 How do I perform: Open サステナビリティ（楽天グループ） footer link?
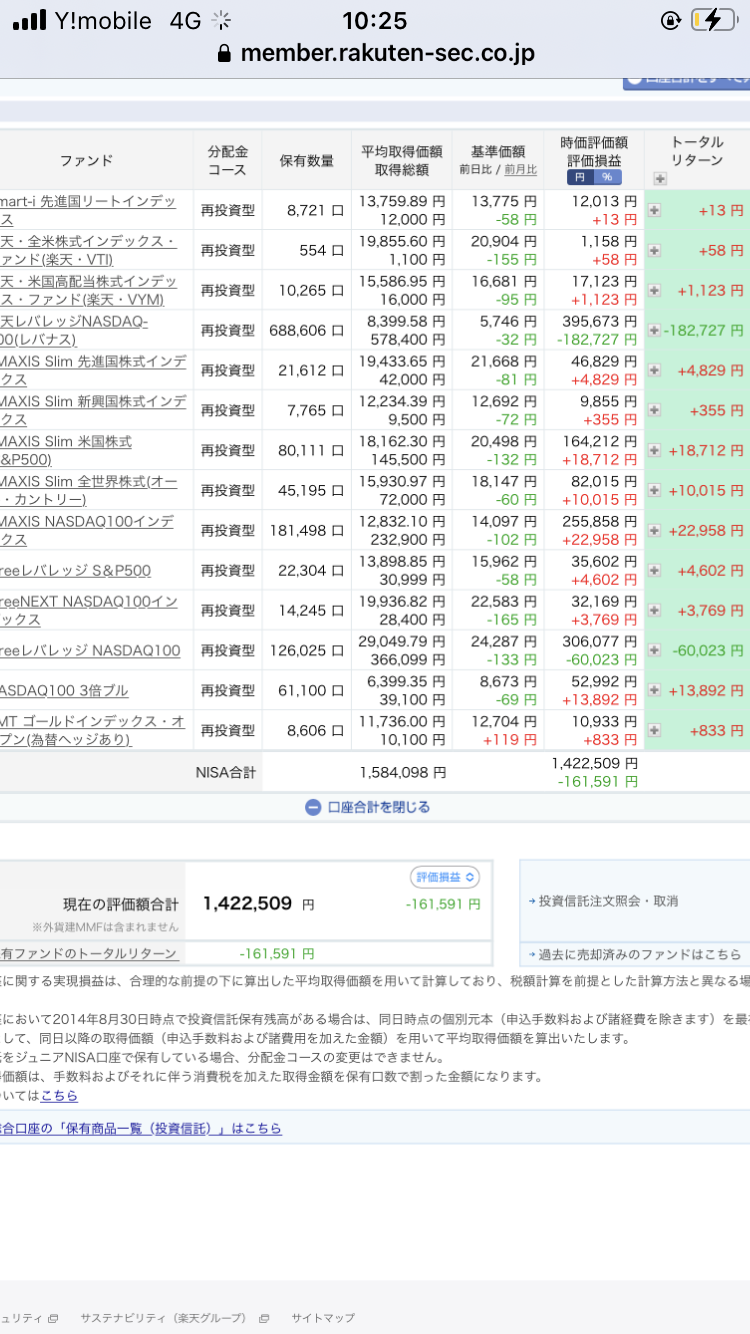coord(163,1318)
